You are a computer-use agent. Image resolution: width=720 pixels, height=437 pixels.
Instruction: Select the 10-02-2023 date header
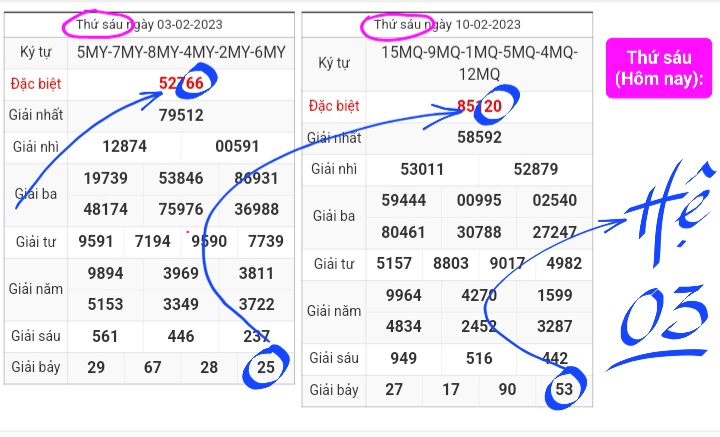[447, 24]
